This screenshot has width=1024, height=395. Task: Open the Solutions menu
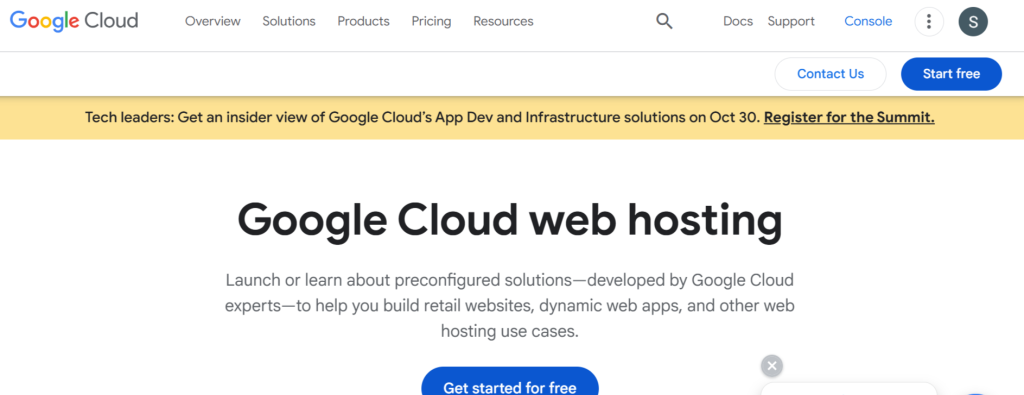point(289,22)
